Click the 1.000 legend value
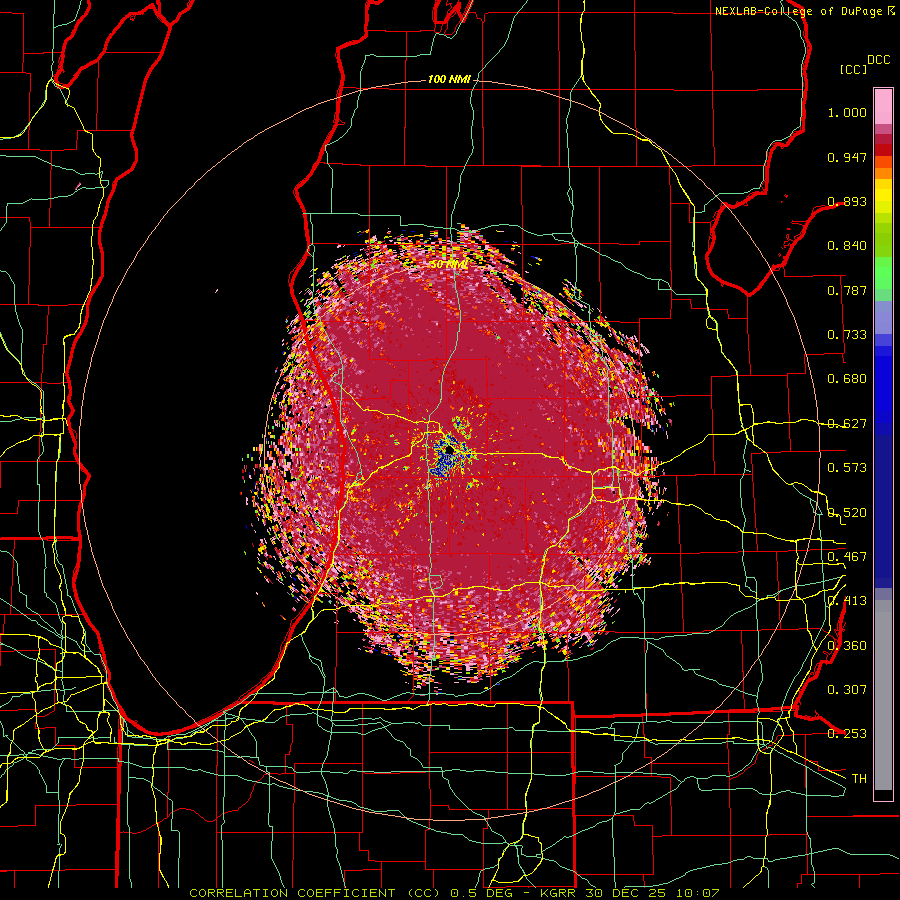Screen dimensions: 900x900 point(847,112)
